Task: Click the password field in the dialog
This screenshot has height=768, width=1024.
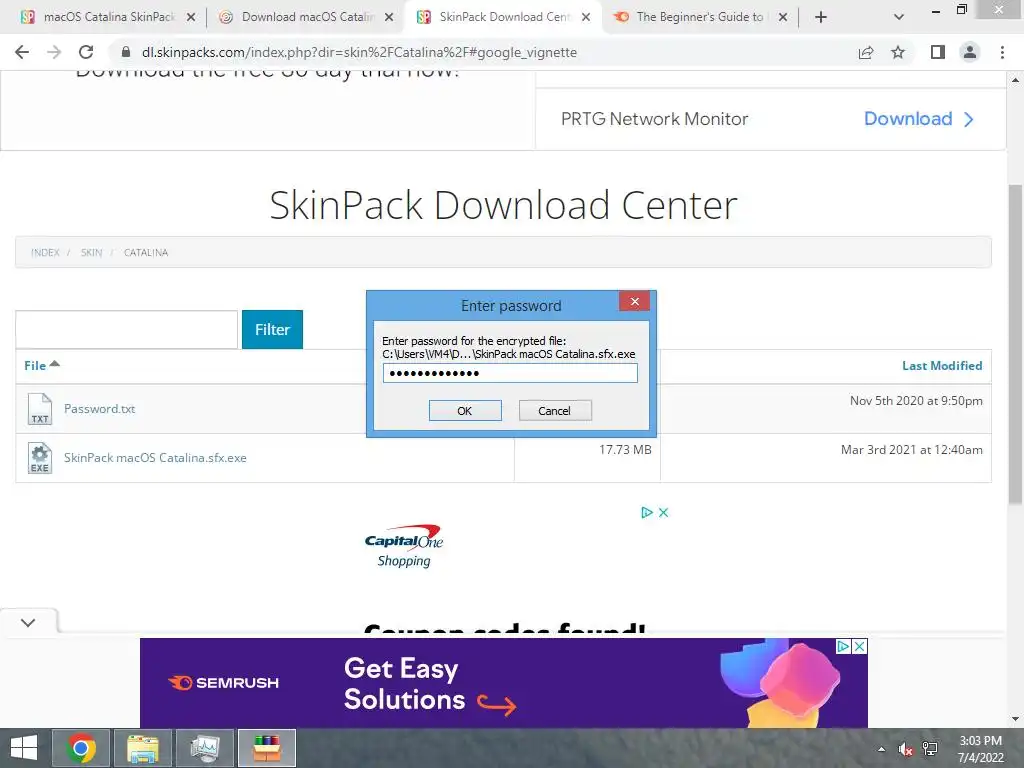Action: 510,373
